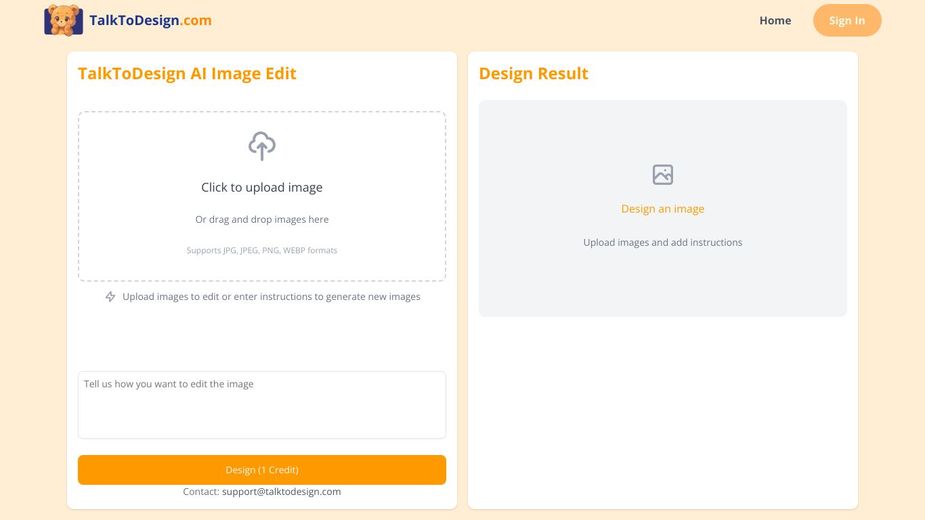Open the TalkToDesign.com brand name link
This screenshot has width=925, height=520.
[x=150, y=20]
